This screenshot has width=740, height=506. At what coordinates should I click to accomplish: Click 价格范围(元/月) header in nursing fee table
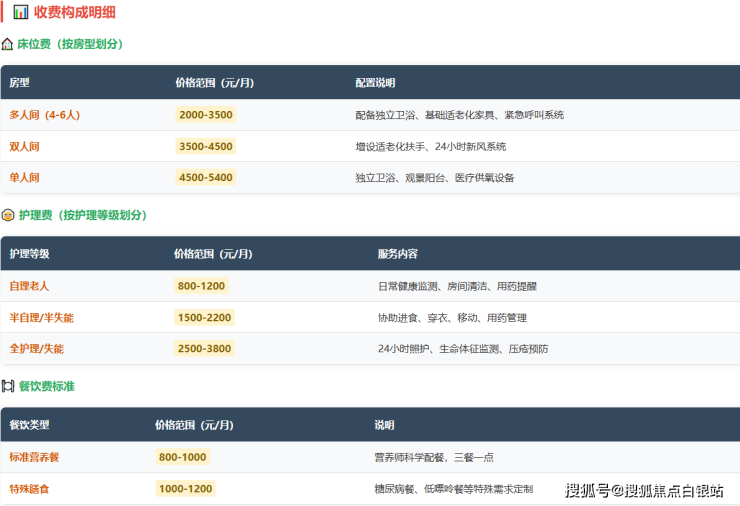pos(213,254)
